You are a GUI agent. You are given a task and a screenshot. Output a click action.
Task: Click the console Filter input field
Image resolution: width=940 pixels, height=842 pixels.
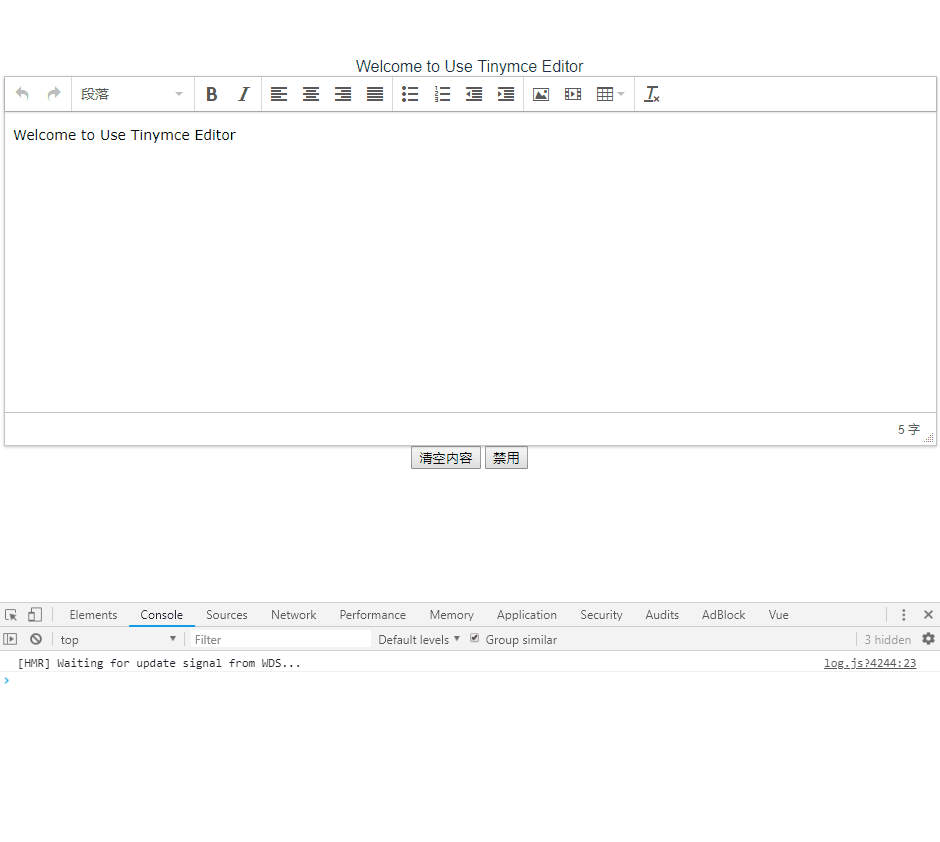point(280,639)
